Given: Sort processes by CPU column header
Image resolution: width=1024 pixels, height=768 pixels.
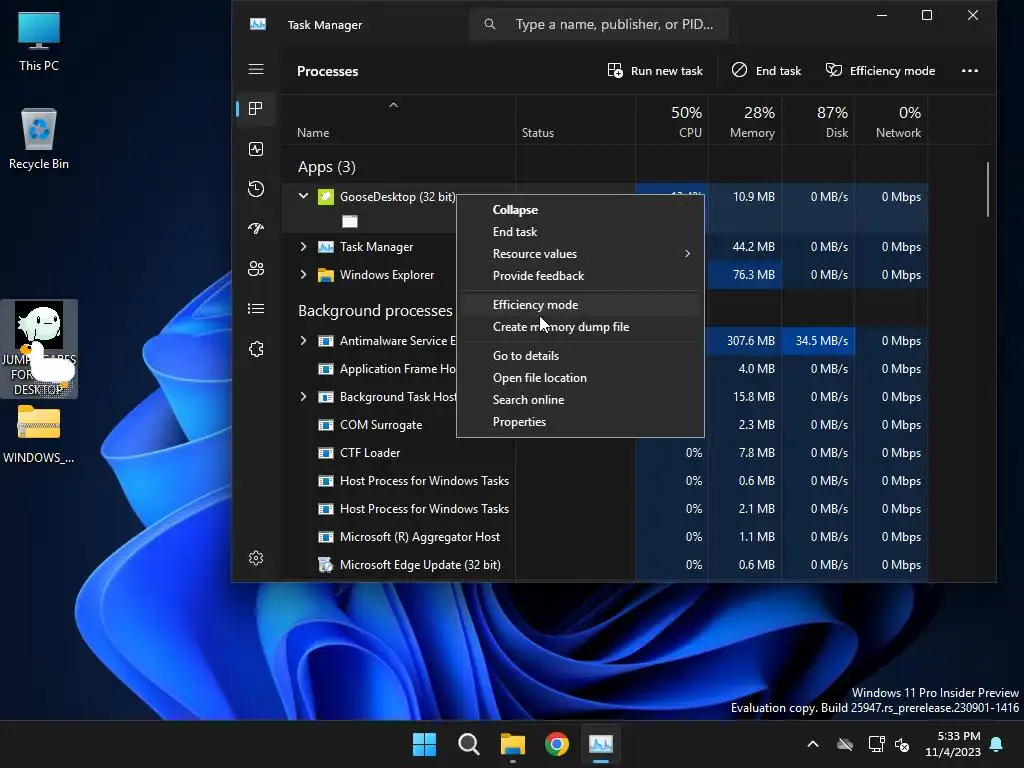Looking at the screenshot, I should [x=672, y=120].
